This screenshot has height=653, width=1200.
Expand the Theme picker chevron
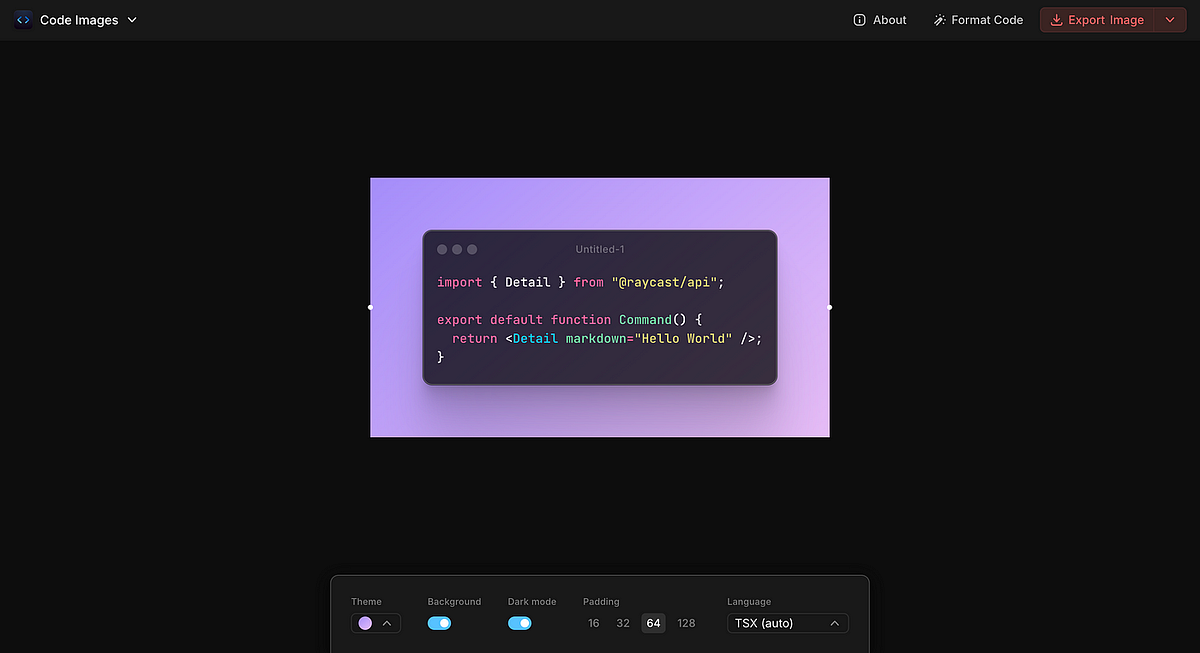coord(386,623)
